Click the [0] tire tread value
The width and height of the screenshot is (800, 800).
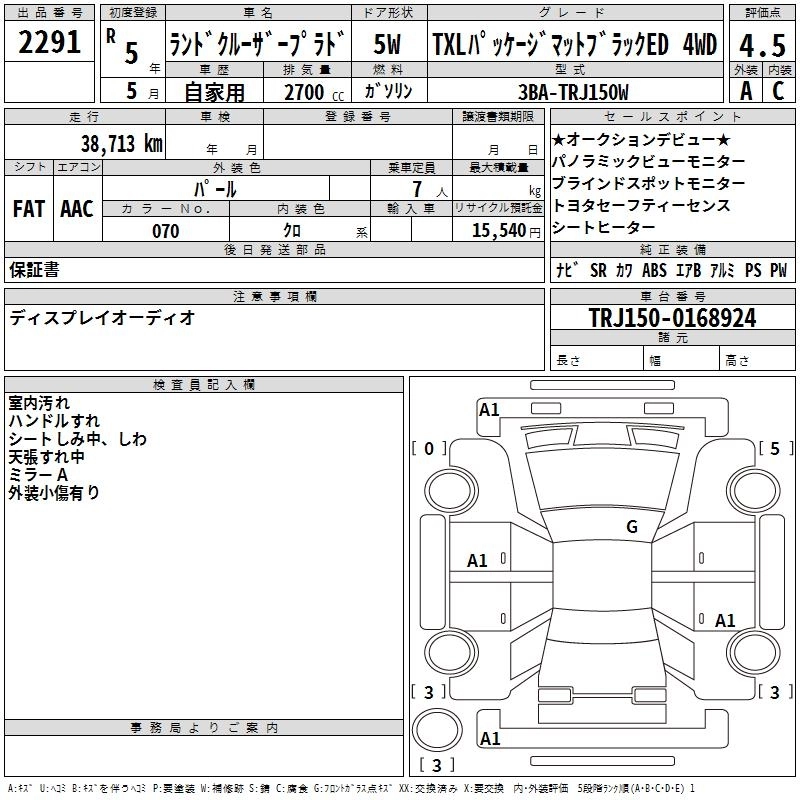pyautogui.click(x=429, y=449)
